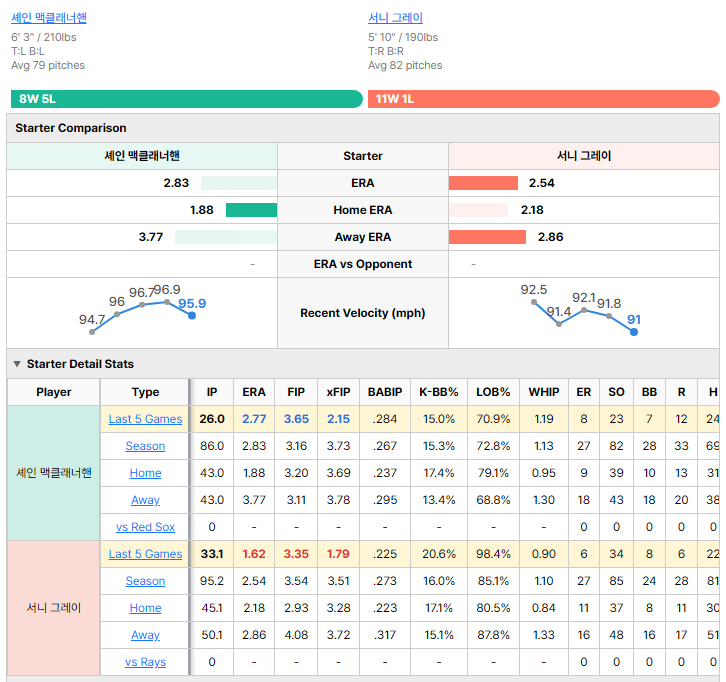Image resolution: width=726 pixels, height=682 pixels.
Task: Click the IP column header
Action: (x=212, y=392)
